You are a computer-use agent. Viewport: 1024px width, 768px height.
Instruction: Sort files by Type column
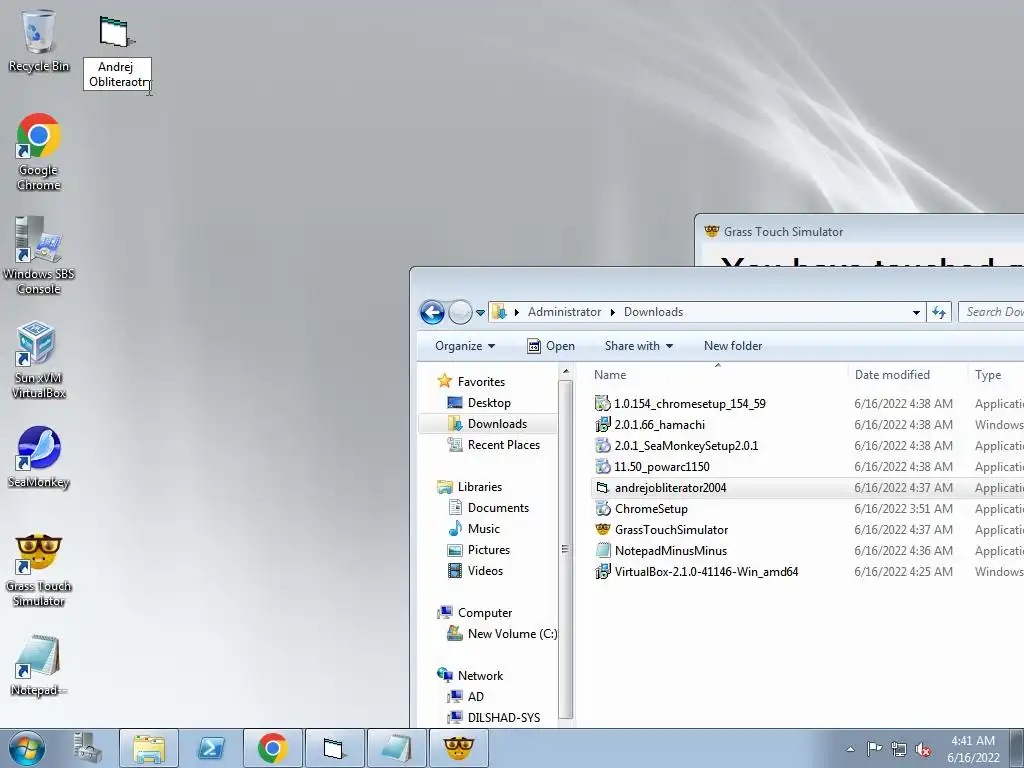995,375
